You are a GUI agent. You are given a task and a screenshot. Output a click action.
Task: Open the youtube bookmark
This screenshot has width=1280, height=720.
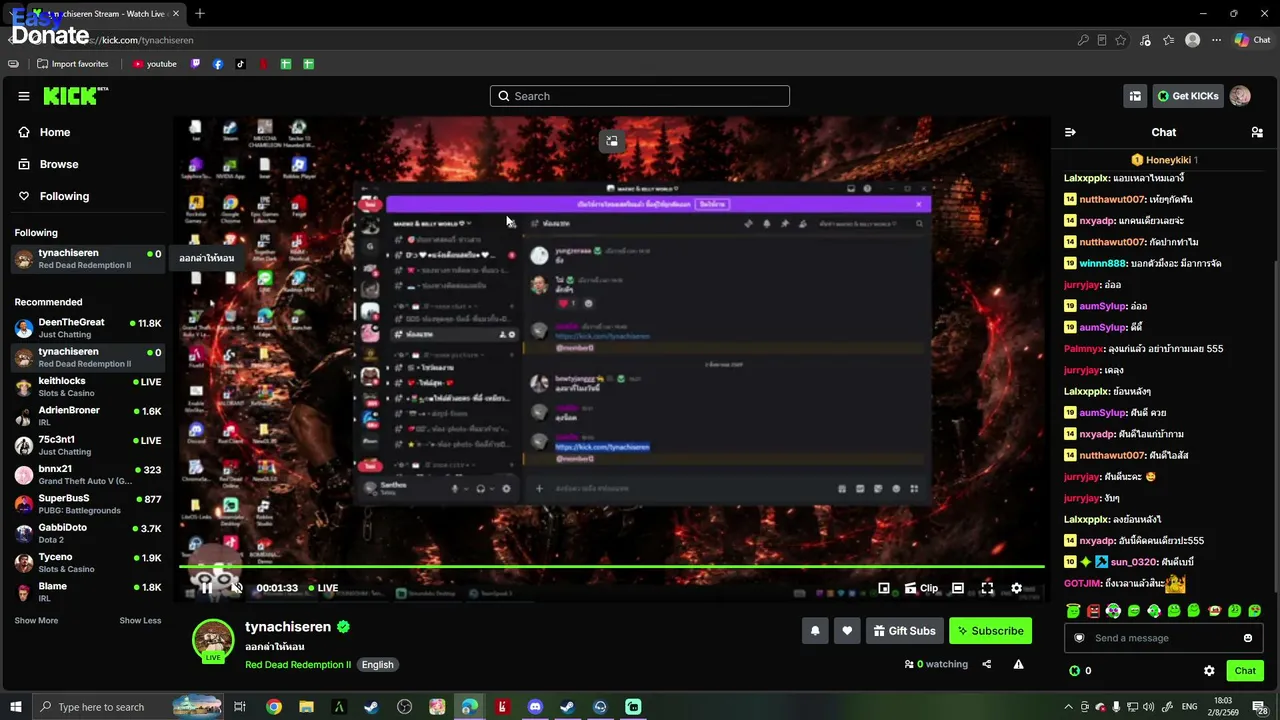(x=154, y=64)
